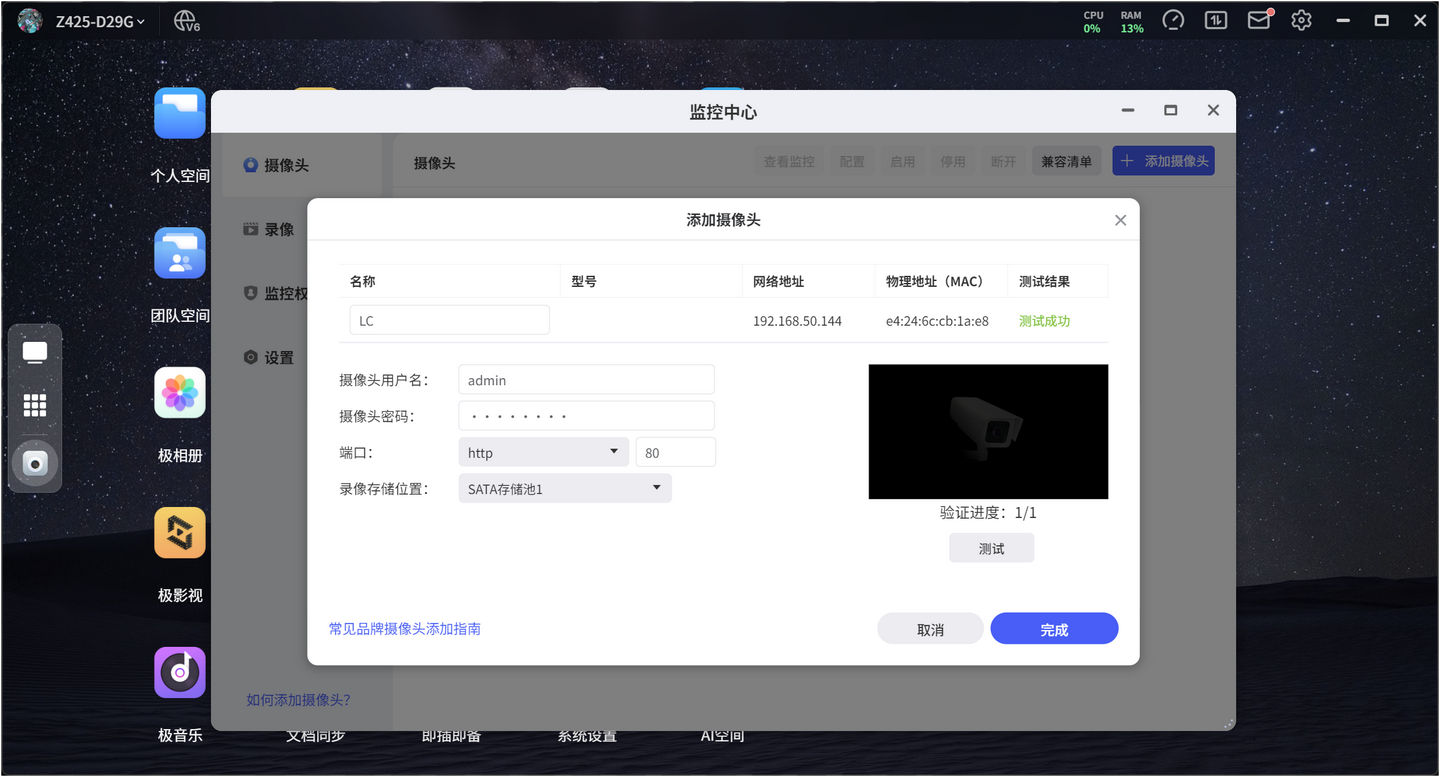
Task: Select the 监控中心 camera icon in dock
Action: click(x=35, y=463)
